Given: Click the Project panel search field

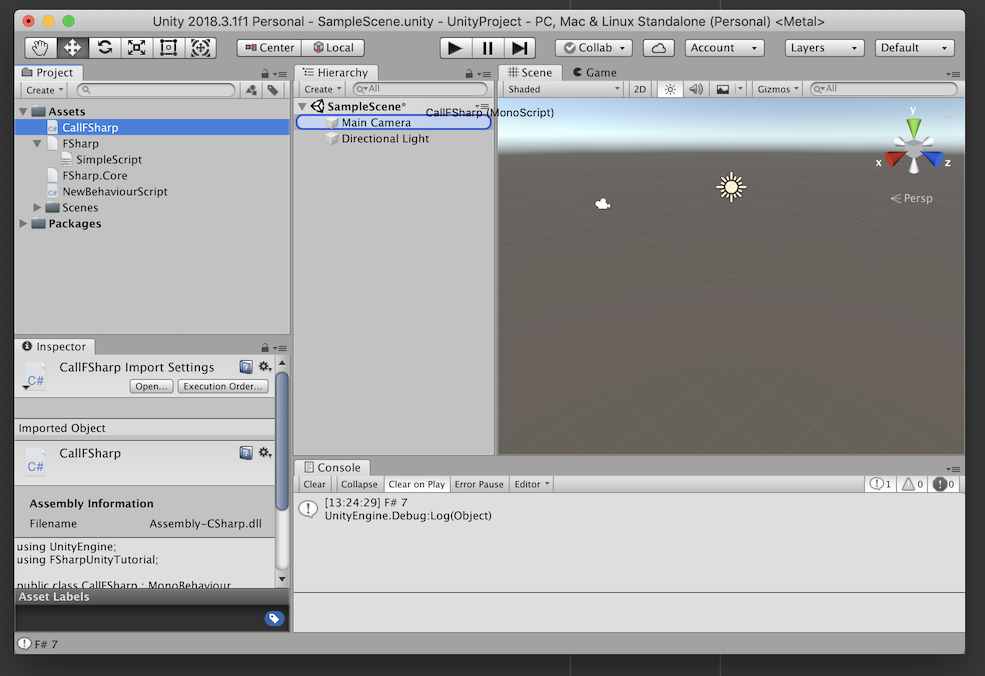Looking at the screenshot, I should [156, 90].
